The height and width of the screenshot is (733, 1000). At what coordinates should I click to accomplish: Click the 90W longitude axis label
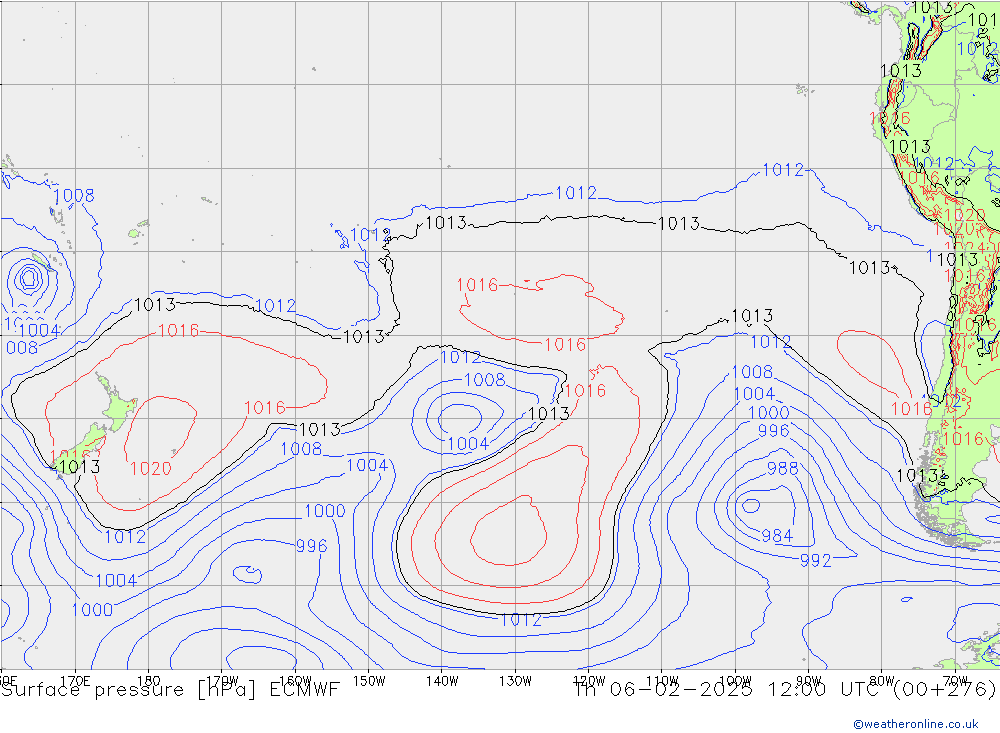(808, 681)
